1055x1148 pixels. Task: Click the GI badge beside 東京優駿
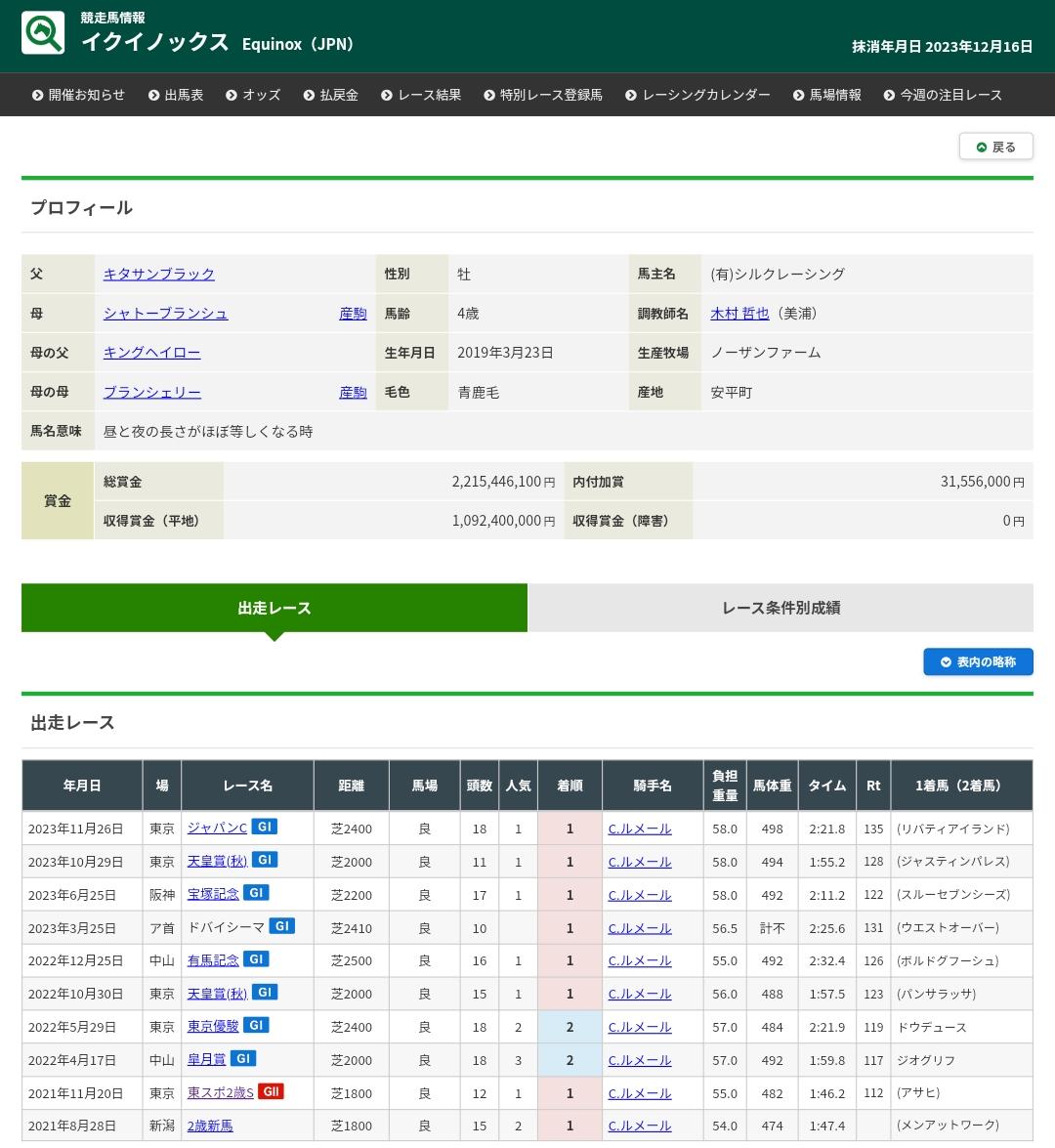point(256,1025)
